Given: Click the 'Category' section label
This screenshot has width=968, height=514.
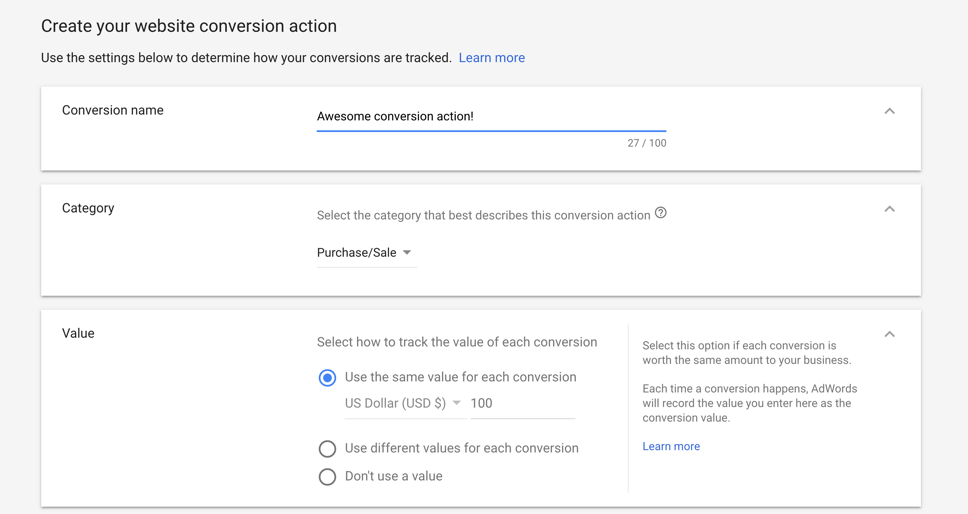Looking at the screenshot, I should [x=88, y=209].
